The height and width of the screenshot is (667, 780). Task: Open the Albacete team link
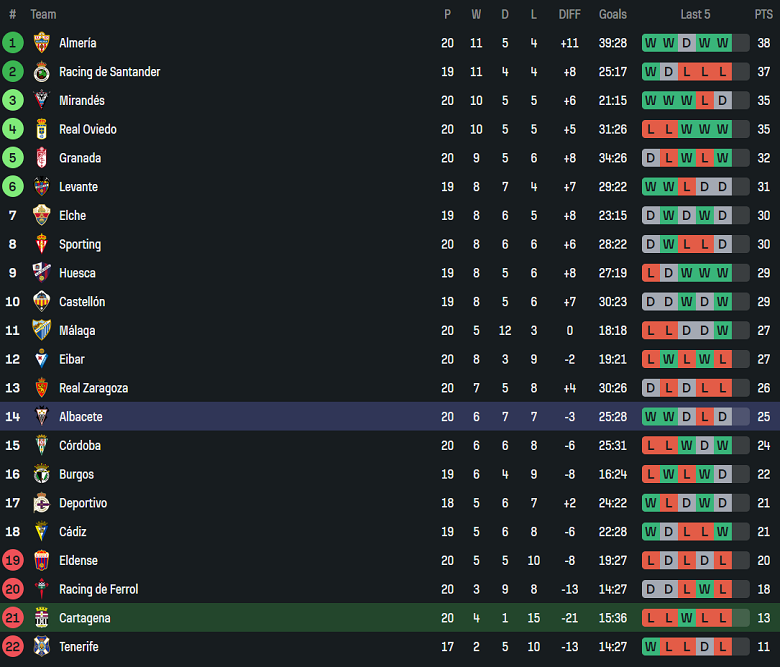point(80,417)
